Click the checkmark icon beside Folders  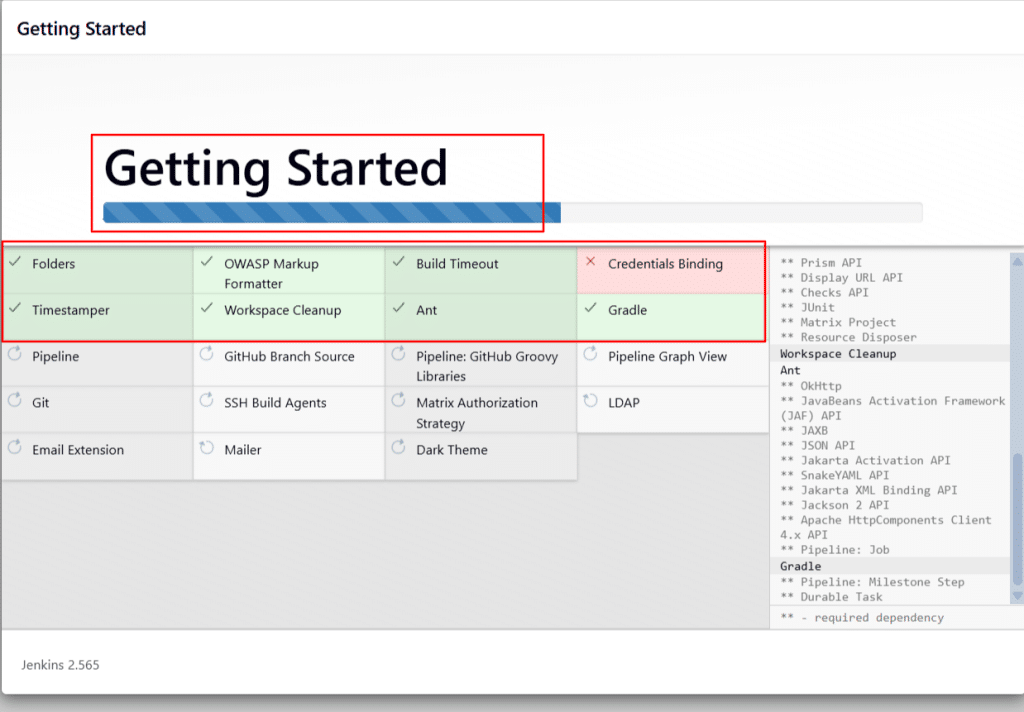[15, 262]
